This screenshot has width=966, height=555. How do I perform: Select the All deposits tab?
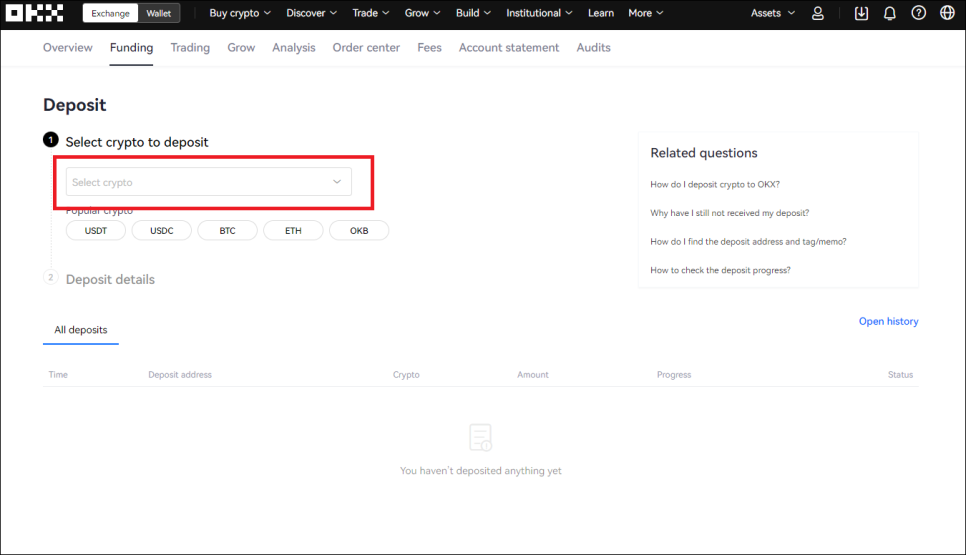click(x=81, y=330)
